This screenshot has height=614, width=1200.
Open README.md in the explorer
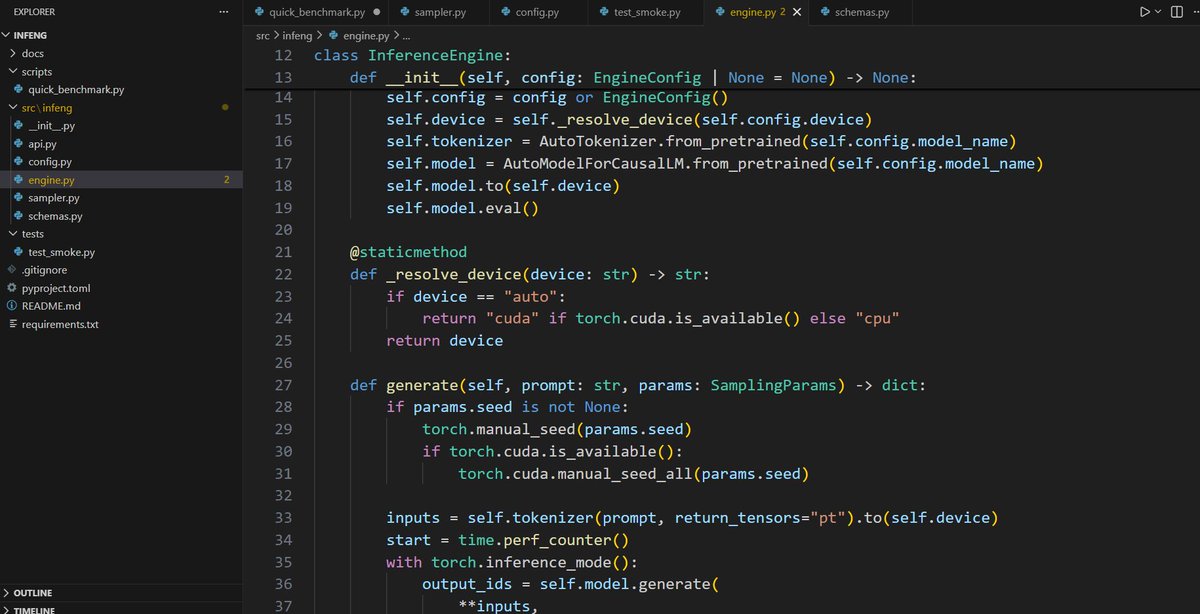[x=121, y=306]
